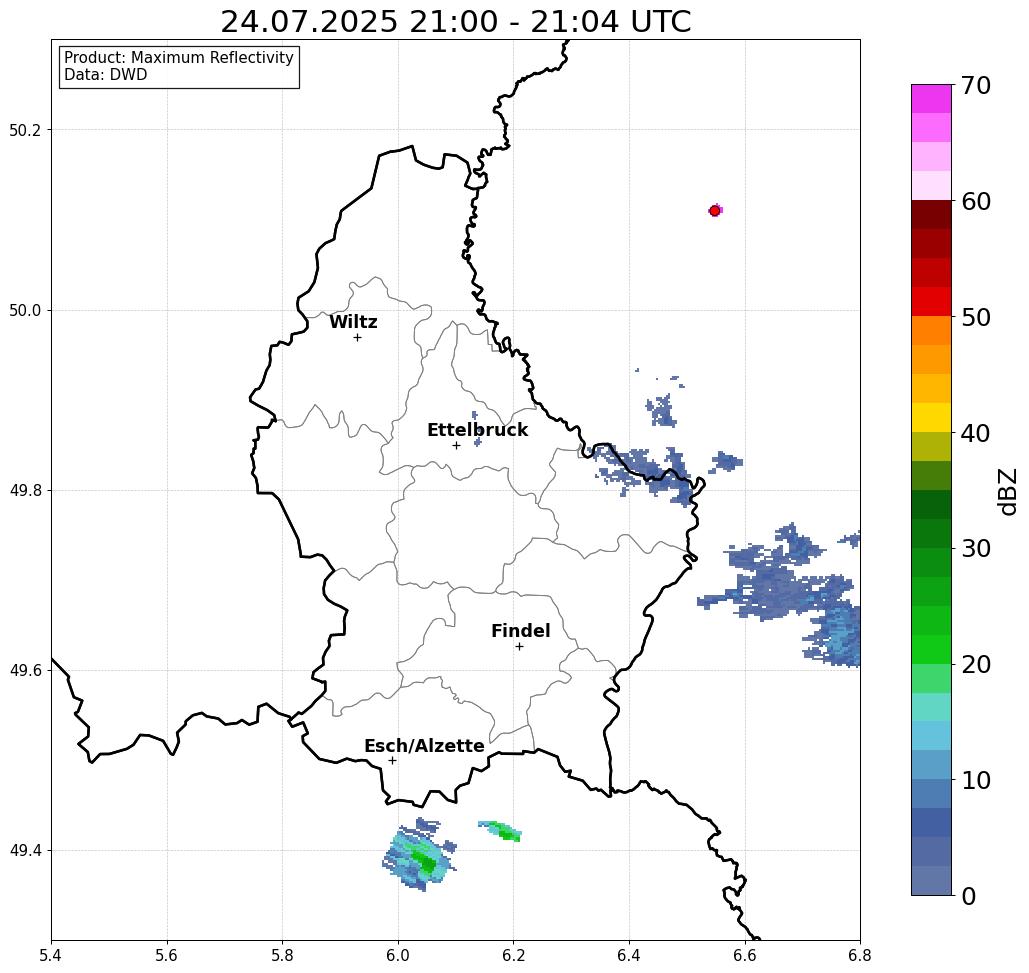
Task: Click the colorbar tick label 30
Action: [x=976, y=549]
